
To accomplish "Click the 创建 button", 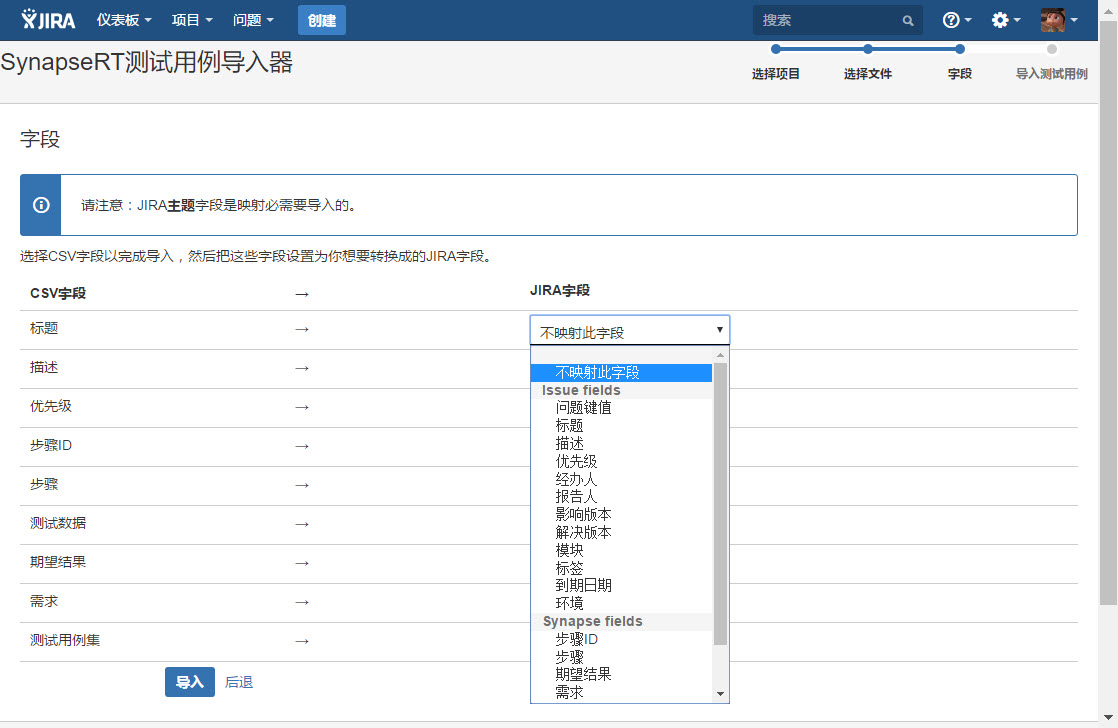I will (322, 20).
